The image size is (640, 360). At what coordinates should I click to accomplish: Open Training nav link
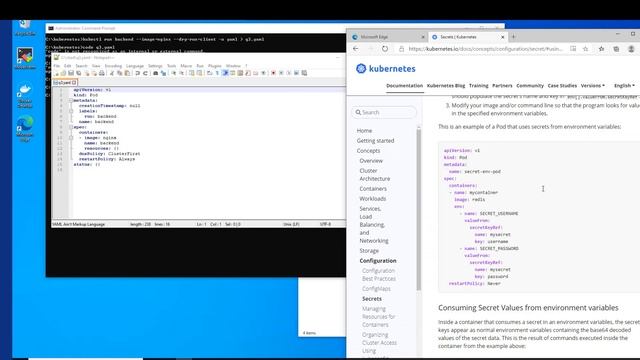pyautogui.click(x=478, y=86)
